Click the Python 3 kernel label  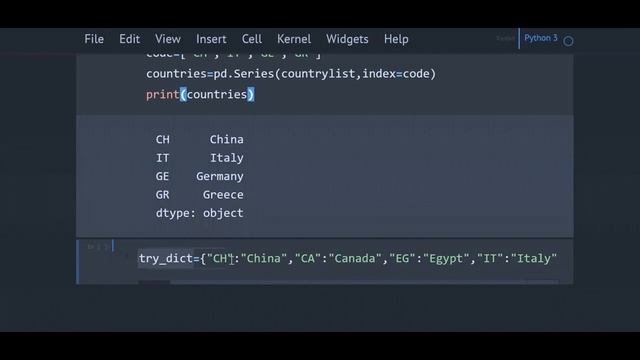(x=540, y=38)
